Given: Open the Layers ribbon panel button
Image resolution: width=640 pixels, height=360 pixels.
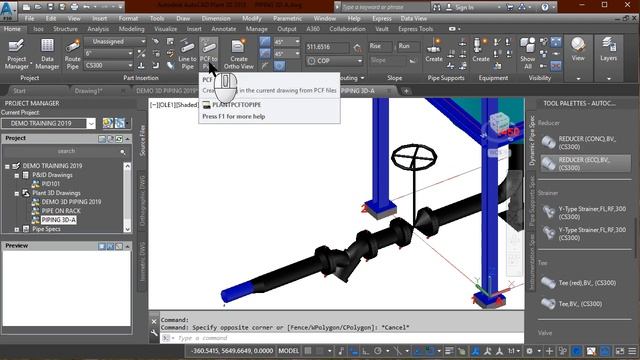Looking at the screenshot, I should 608,50.
